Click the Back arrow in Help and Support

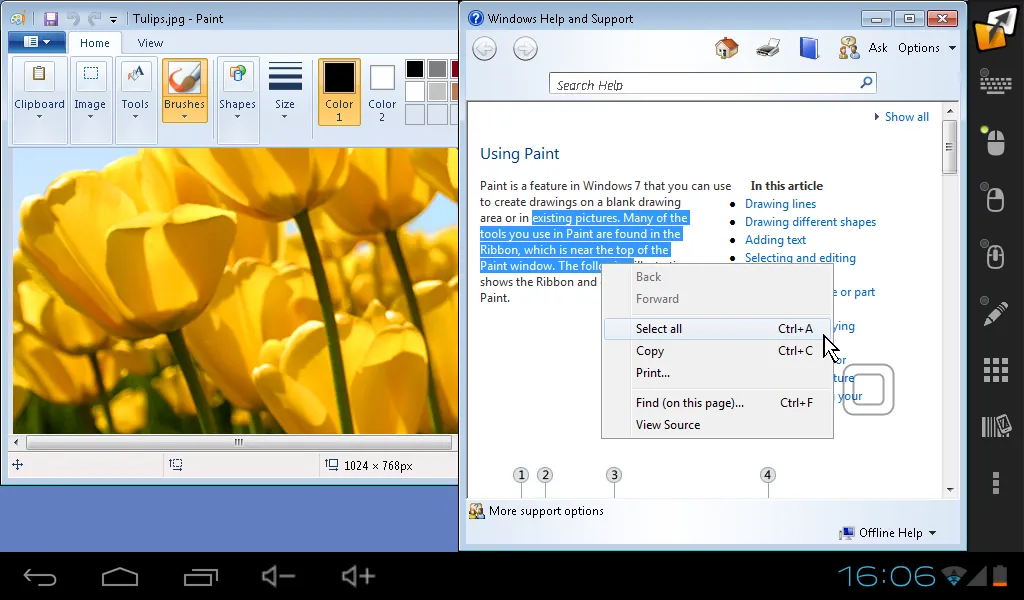(485, 48)
